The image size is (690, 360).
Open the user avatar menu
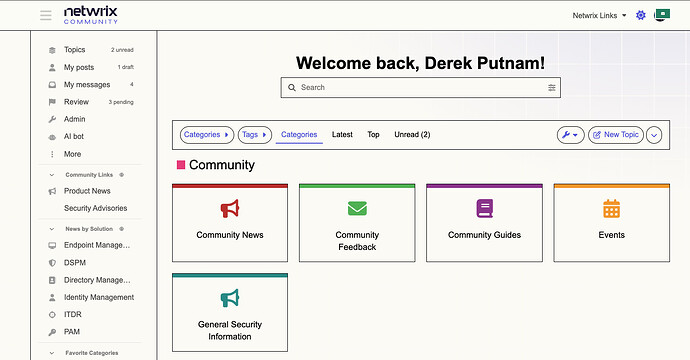(x=661, y=15)
